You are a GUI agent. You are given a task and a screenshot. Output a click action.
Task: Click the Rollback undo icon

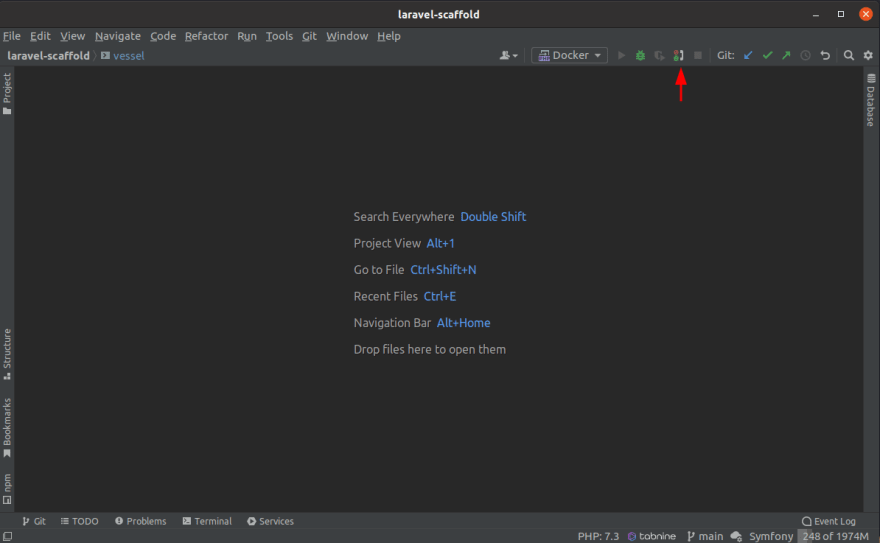click(825, 56)
